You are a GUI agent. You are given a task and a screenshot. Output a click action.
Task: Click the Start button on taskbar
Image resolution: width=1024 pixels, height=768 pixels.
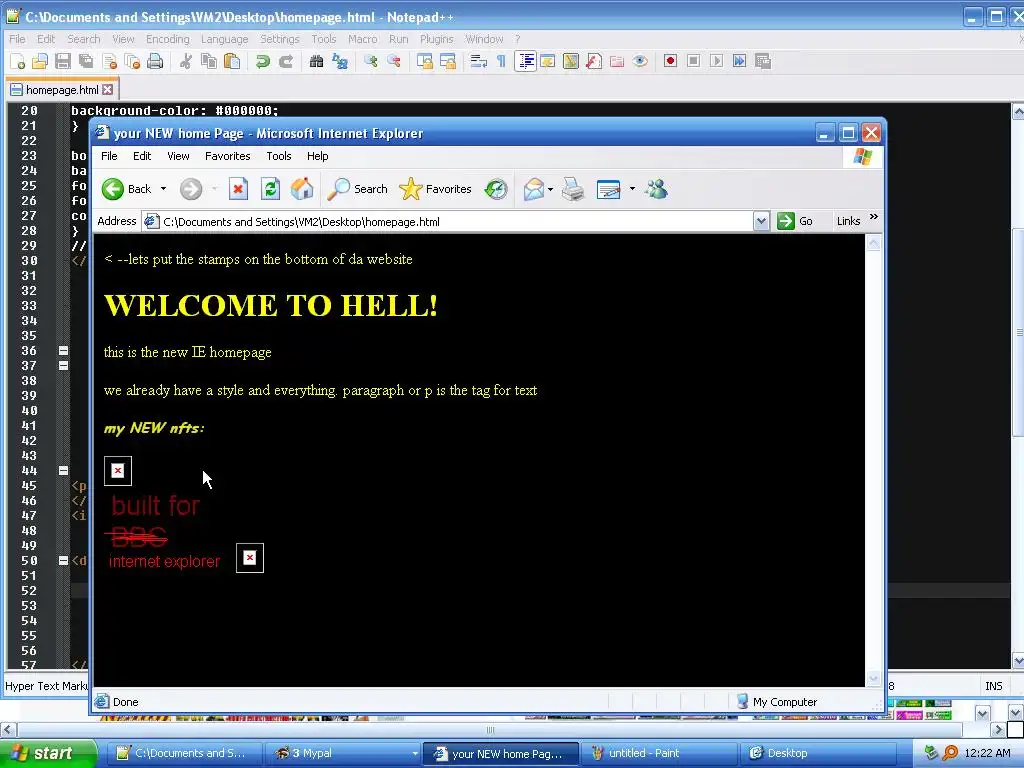coord(48,754)
